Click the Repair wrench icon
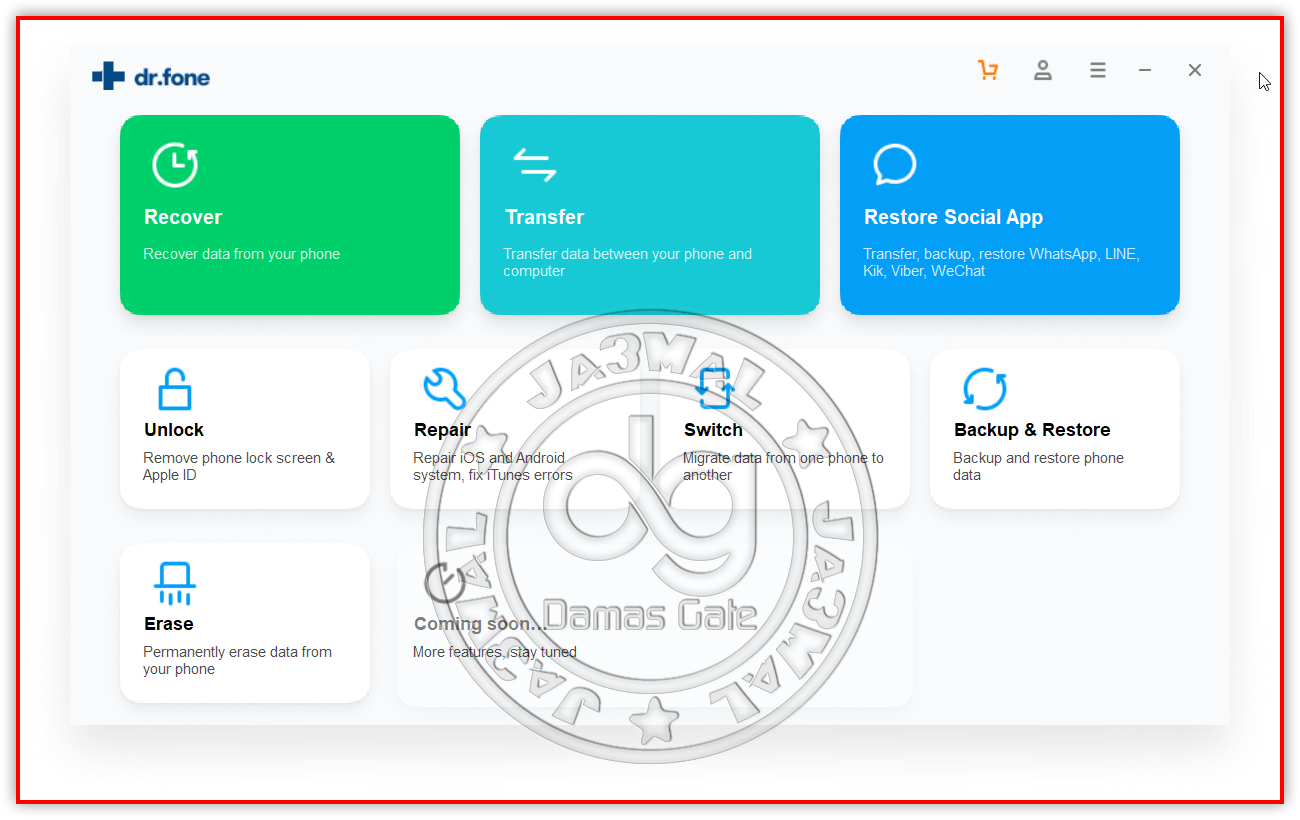Screen dimensions: 1300x820 coord(444,388)
